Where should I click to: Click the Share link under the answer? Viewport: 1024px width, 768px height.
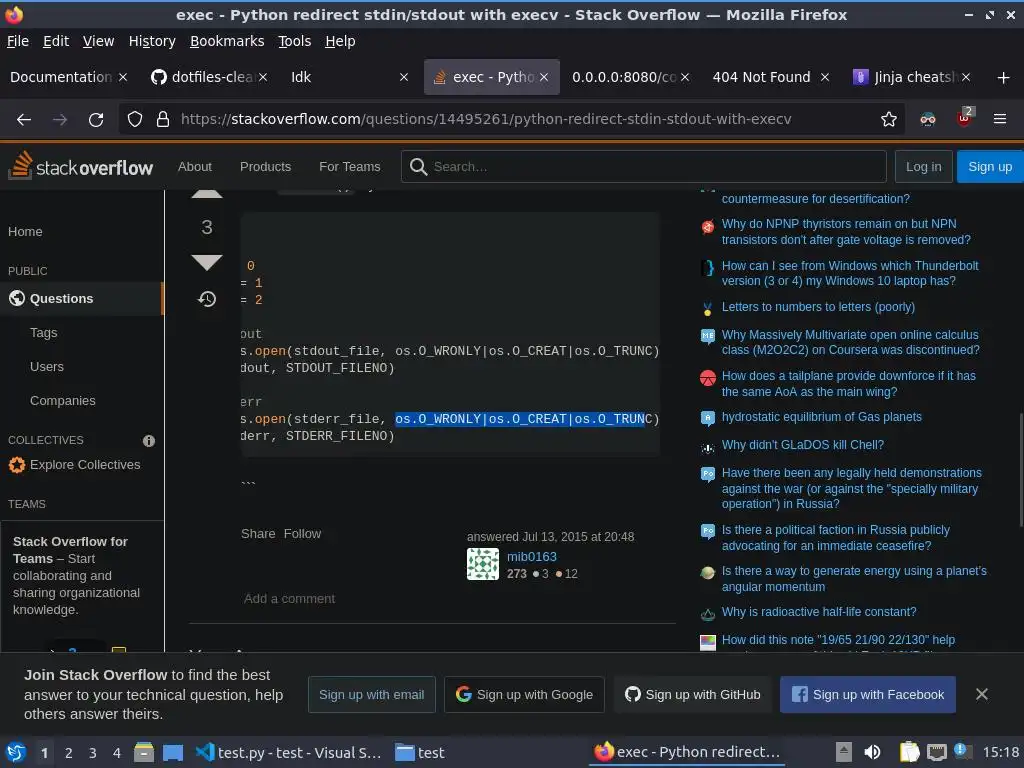pyautogui.click(x=258, y=534)
